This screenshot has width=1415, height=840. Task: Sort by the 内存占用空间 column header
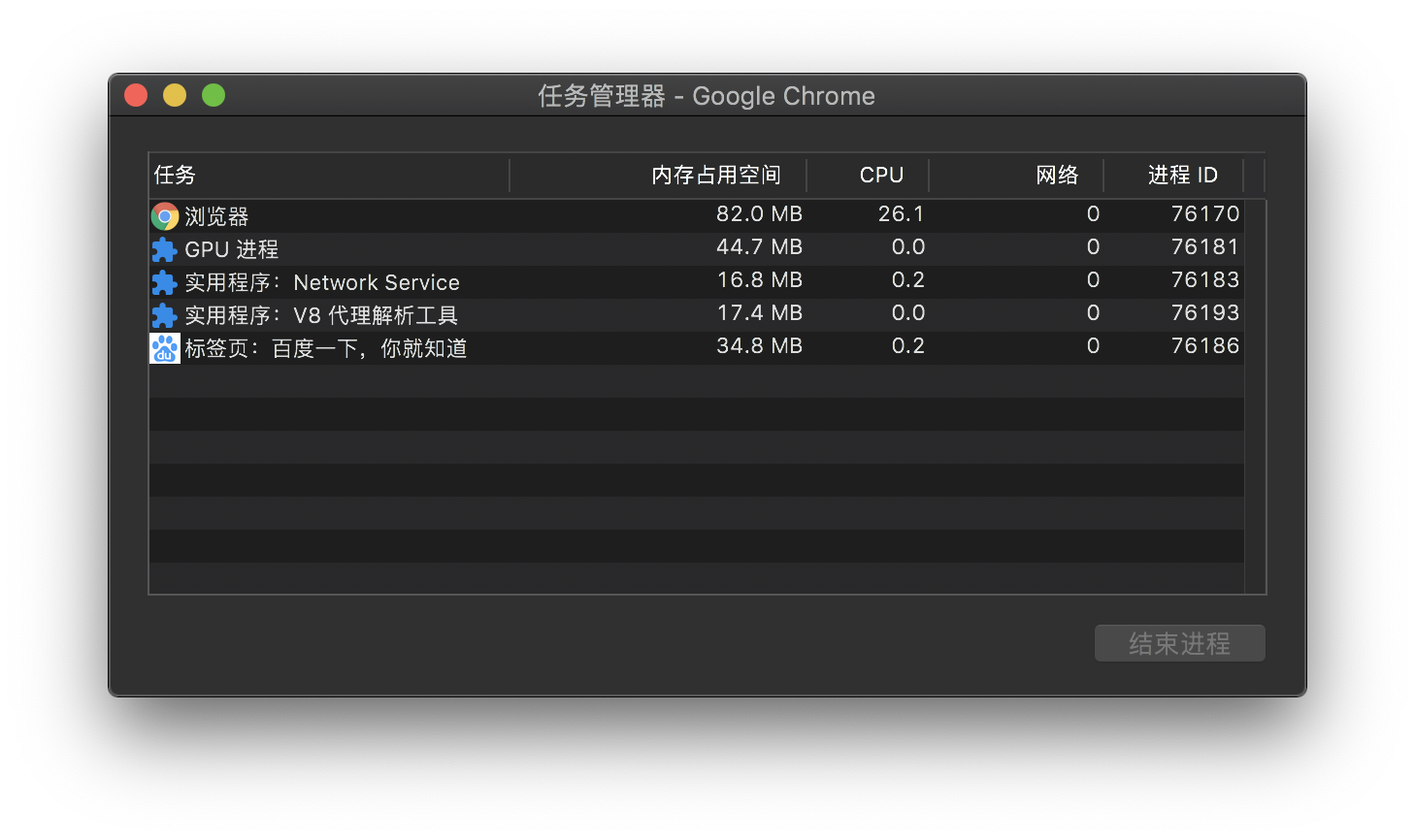715,175
